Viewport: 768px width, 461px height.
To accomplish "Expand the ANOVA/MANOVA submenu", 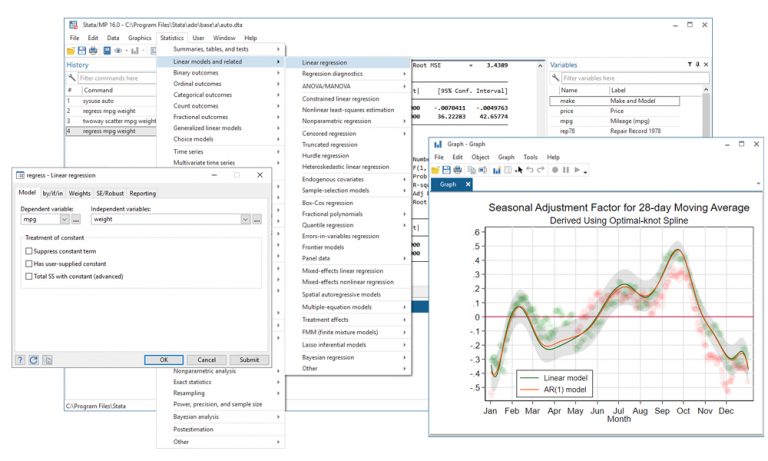I will coord(348,86).
